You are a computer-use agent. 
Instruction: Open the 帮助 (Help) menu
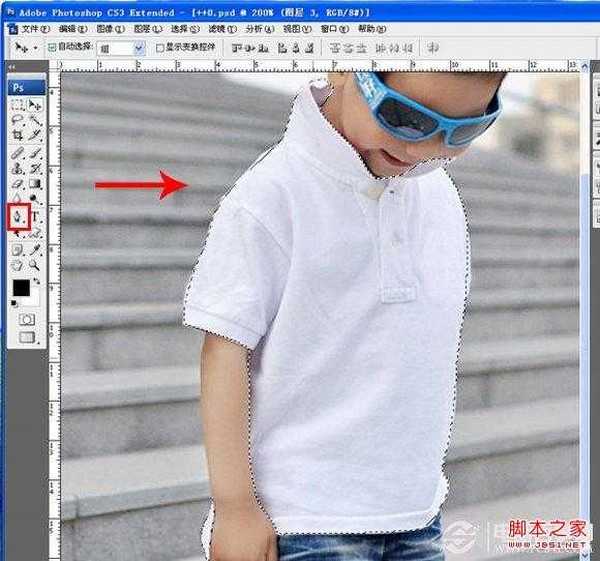coord(371,29)
